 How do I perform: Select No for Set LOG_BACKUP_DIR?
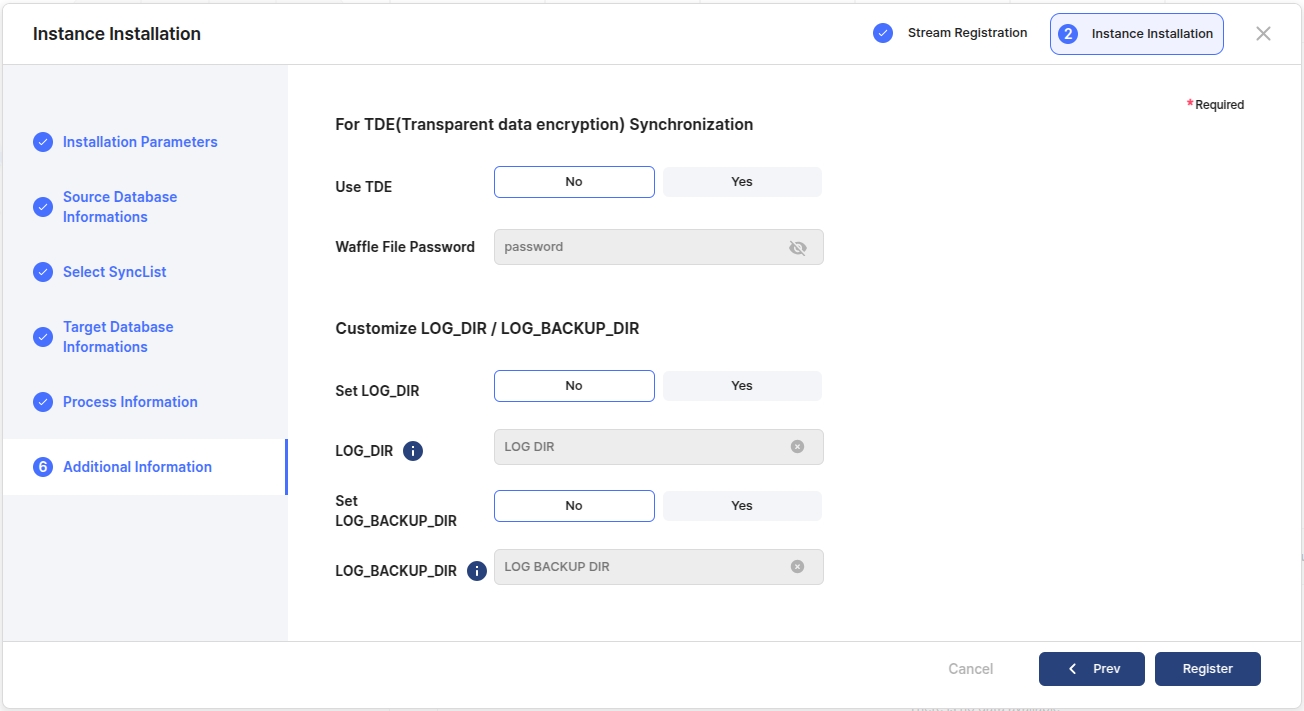[x=574, y=506]
